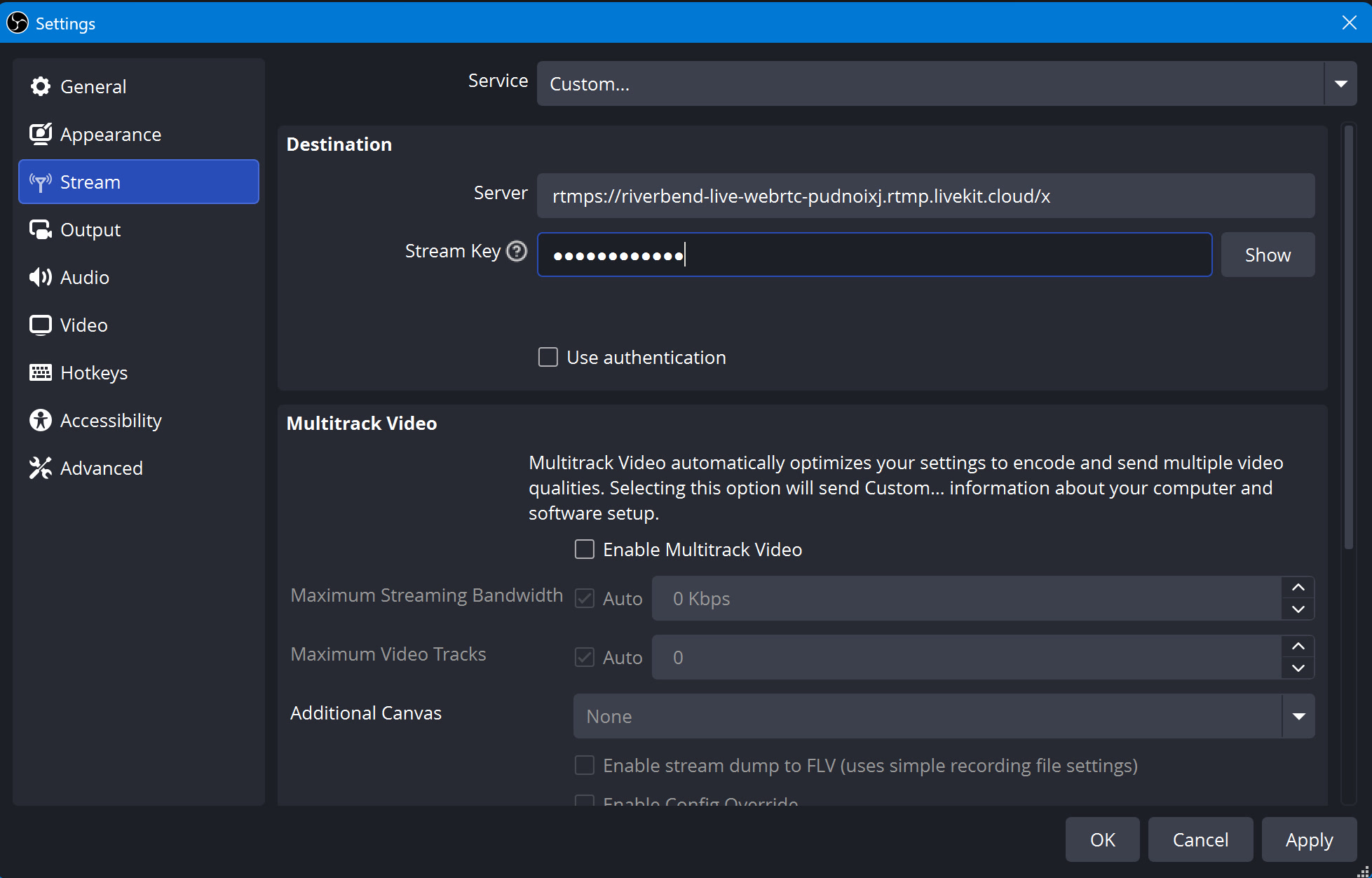Open the General settings page
The width and height of the screenshot is (1372, 878).
click(139, 86)
